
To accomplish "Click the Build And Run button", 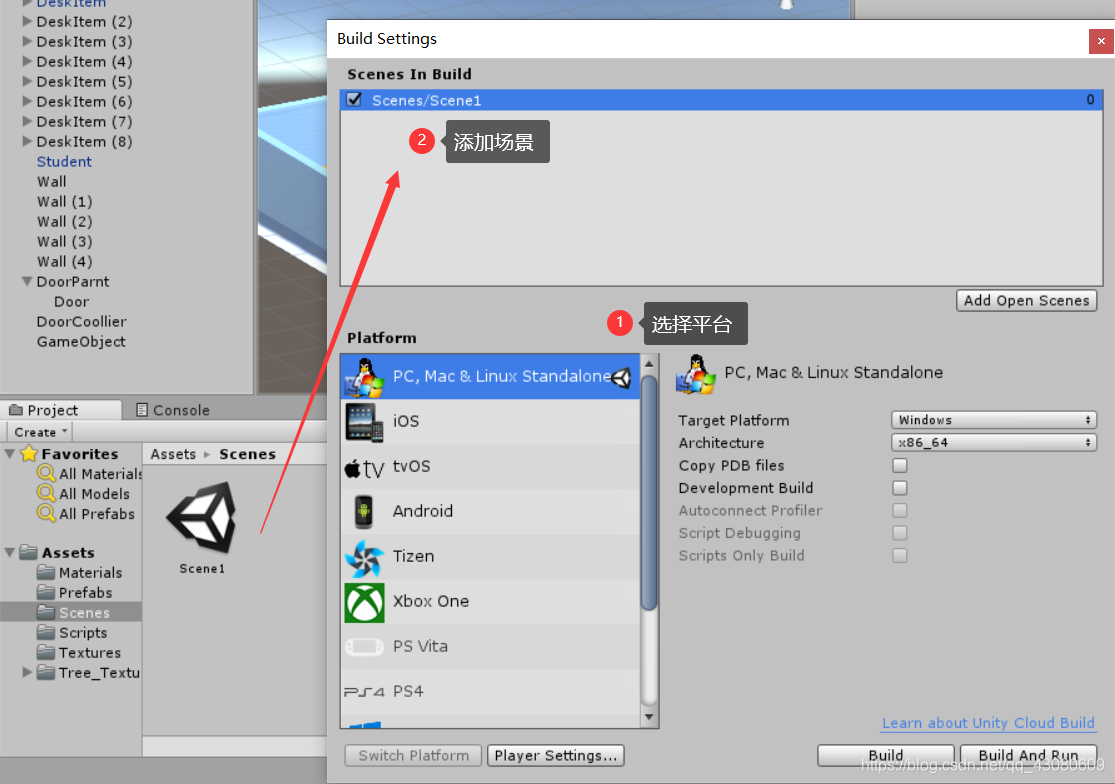I will [1028, 756].
